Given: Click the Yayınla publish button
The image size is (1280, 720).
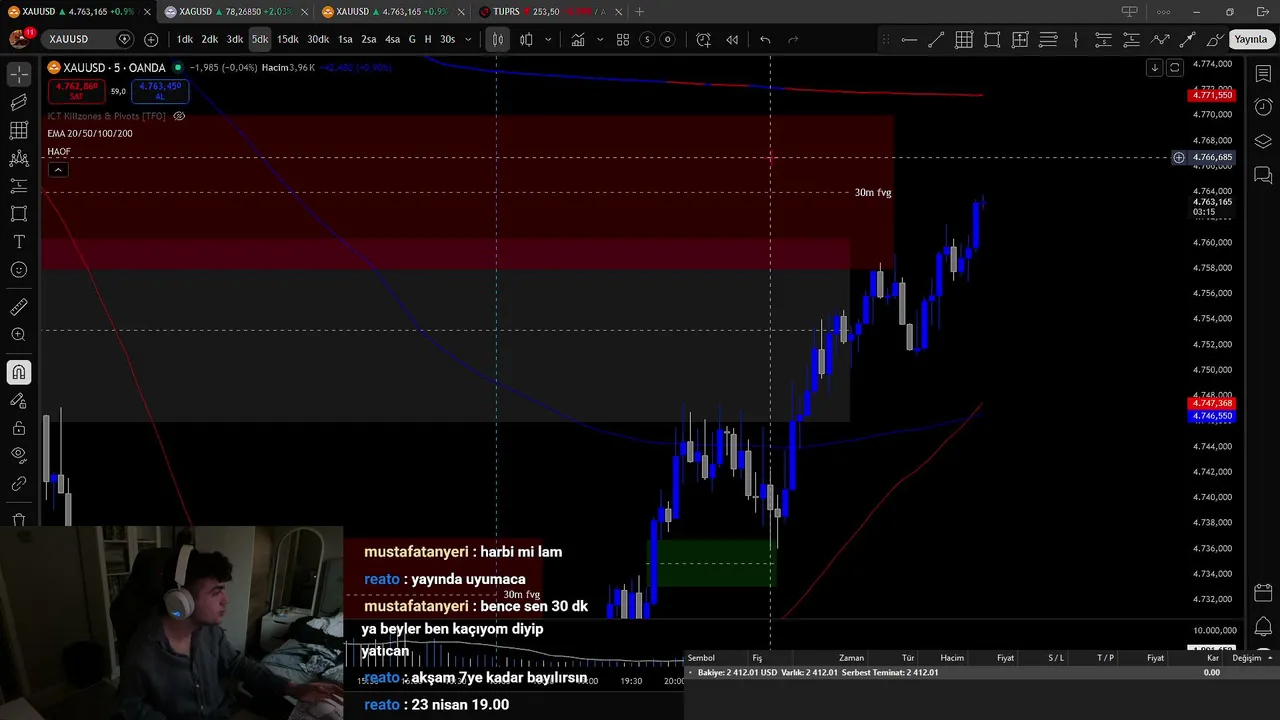Looking at the screenshot, I should click(x=1251, y=39).
